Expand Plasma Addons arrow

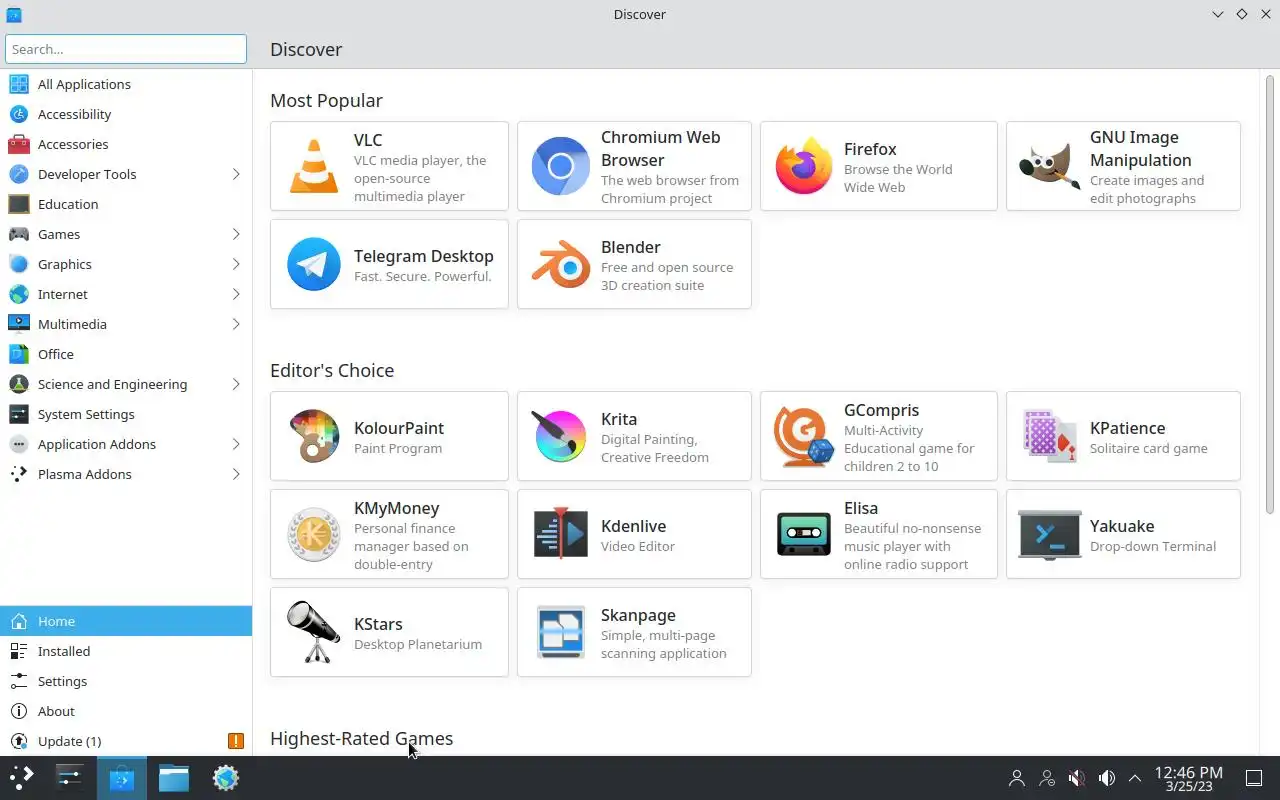point(236,474)
